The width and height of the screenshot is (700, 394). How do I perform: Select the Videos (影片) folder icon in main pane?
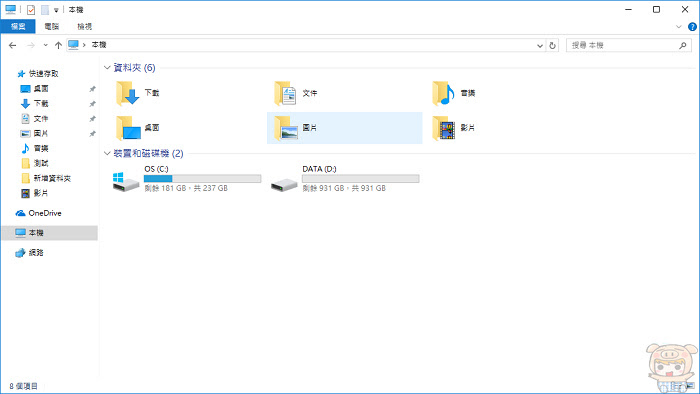[443, 128]
